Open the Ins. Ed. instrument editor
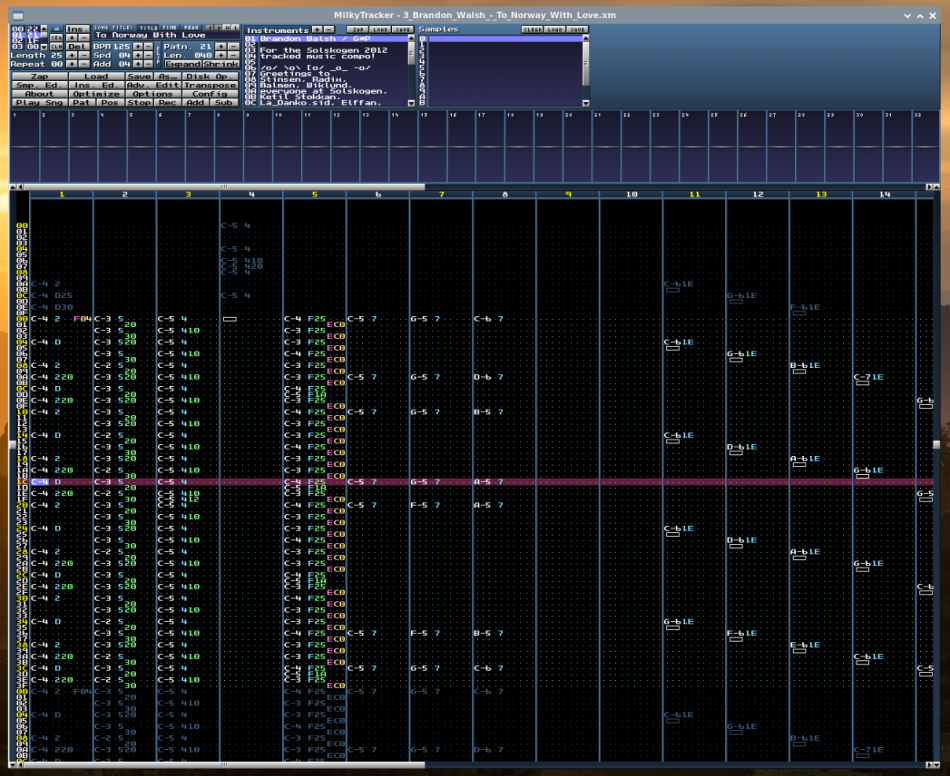 96,85
